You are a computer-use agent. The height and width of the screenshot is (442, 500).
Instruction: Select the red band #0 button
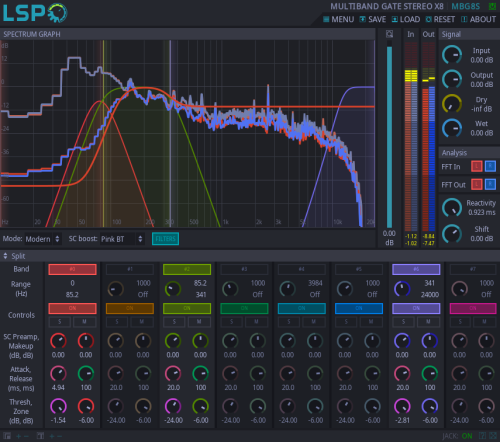(x=72, y=269)
